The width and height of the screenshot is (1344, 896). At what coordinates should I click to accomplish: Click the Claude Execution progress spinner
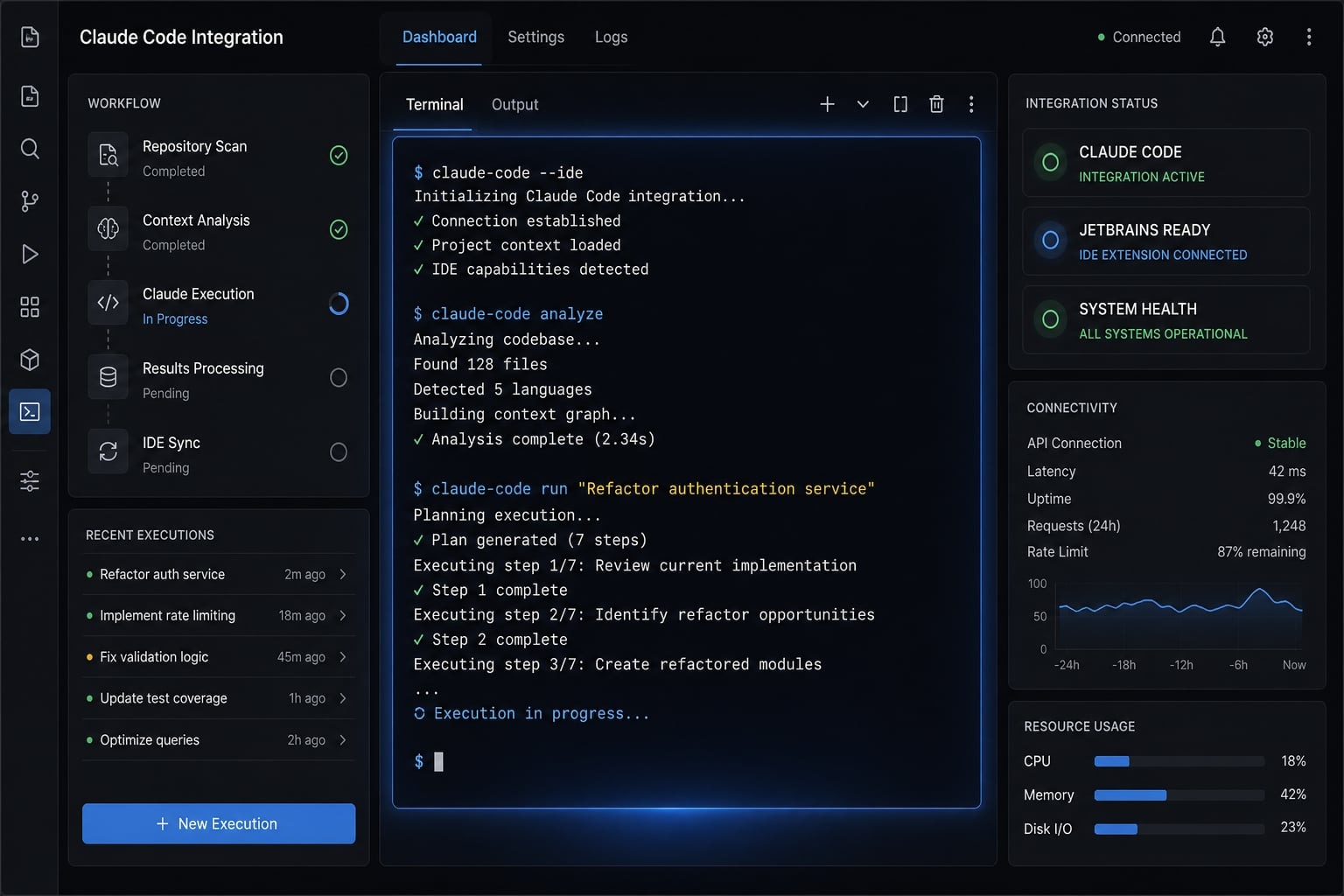(339, 304)
